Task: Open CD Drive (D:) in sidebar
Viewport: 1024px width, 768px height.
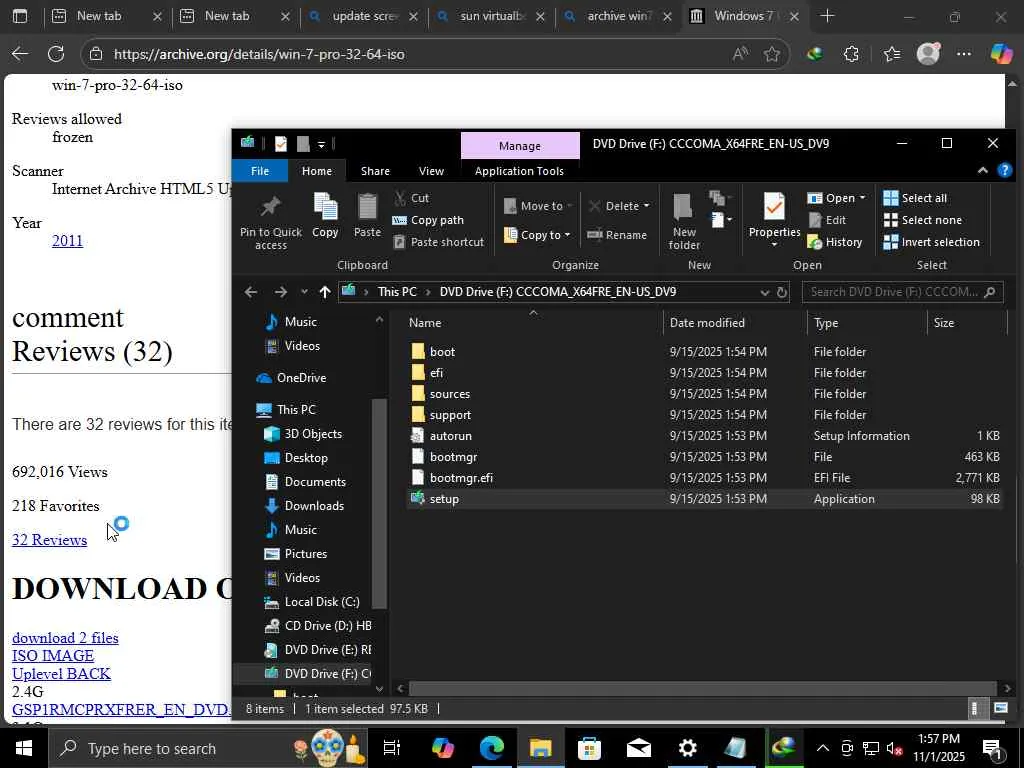Action: pyautogui.click(x=328, y=626)
